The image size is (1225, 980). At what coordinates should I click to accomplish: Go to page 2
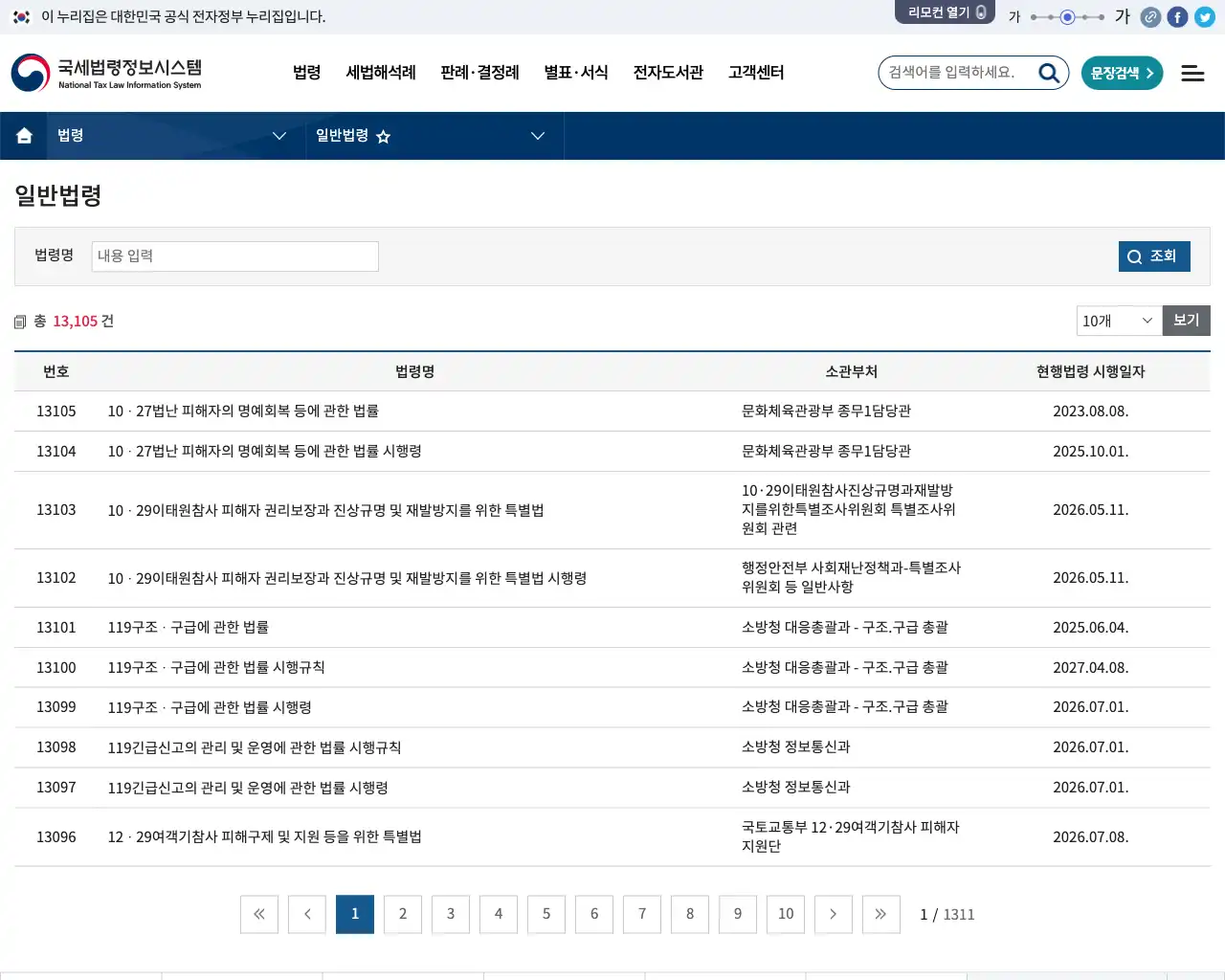click(x=403, y=914)
